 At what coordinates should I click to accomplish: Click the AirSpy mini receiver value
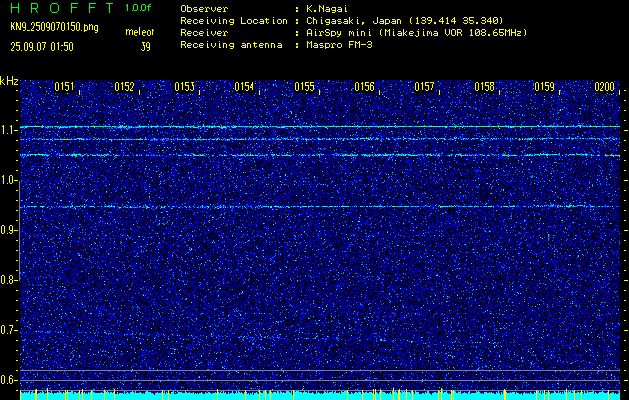point(416,33)
